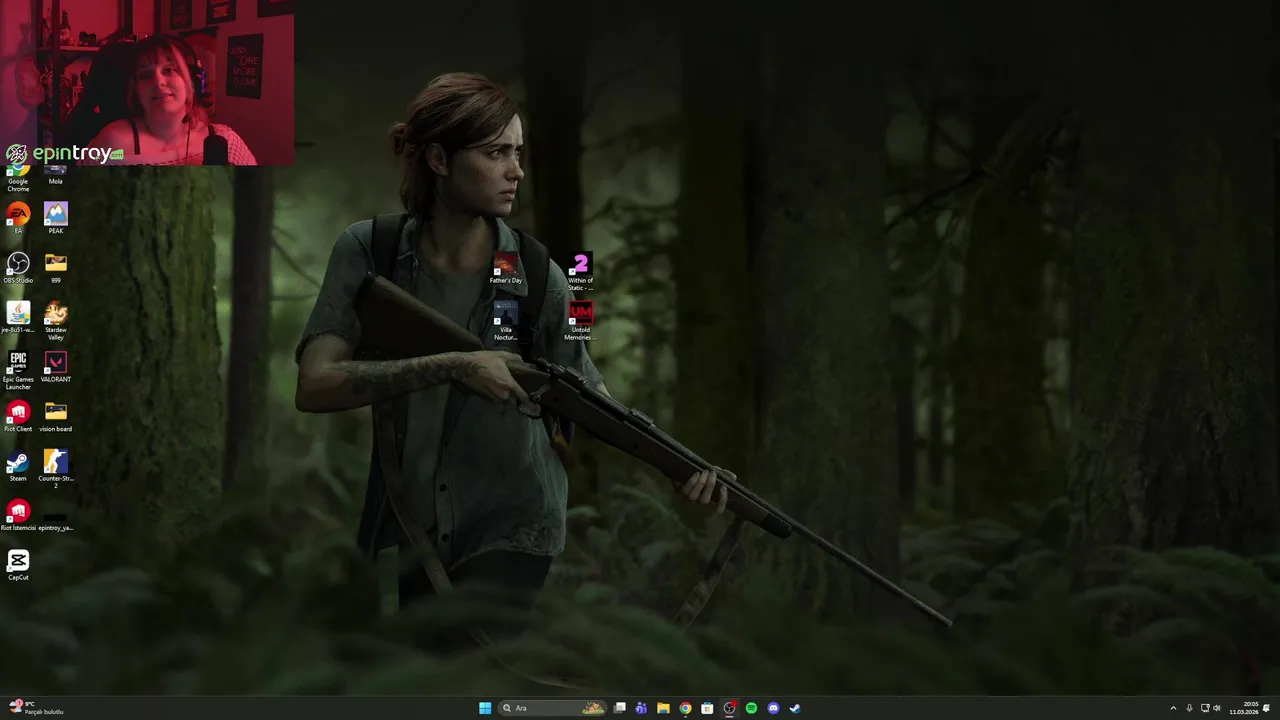Open Spotify from the taskbar
Screen dimensions: 1280x720
coord(751,708)
